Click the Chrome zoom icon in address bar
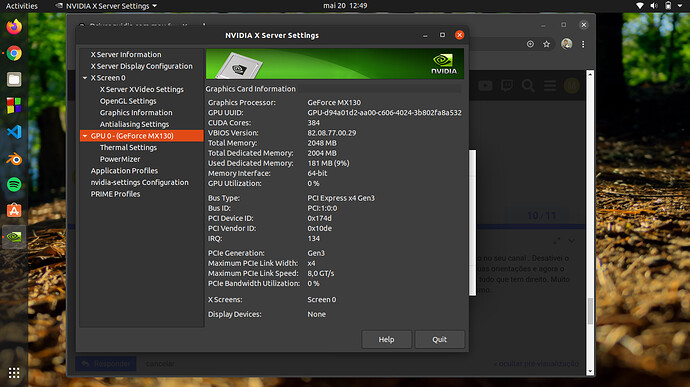The height and width of the screenshot is (387, 690). point(530,44)
